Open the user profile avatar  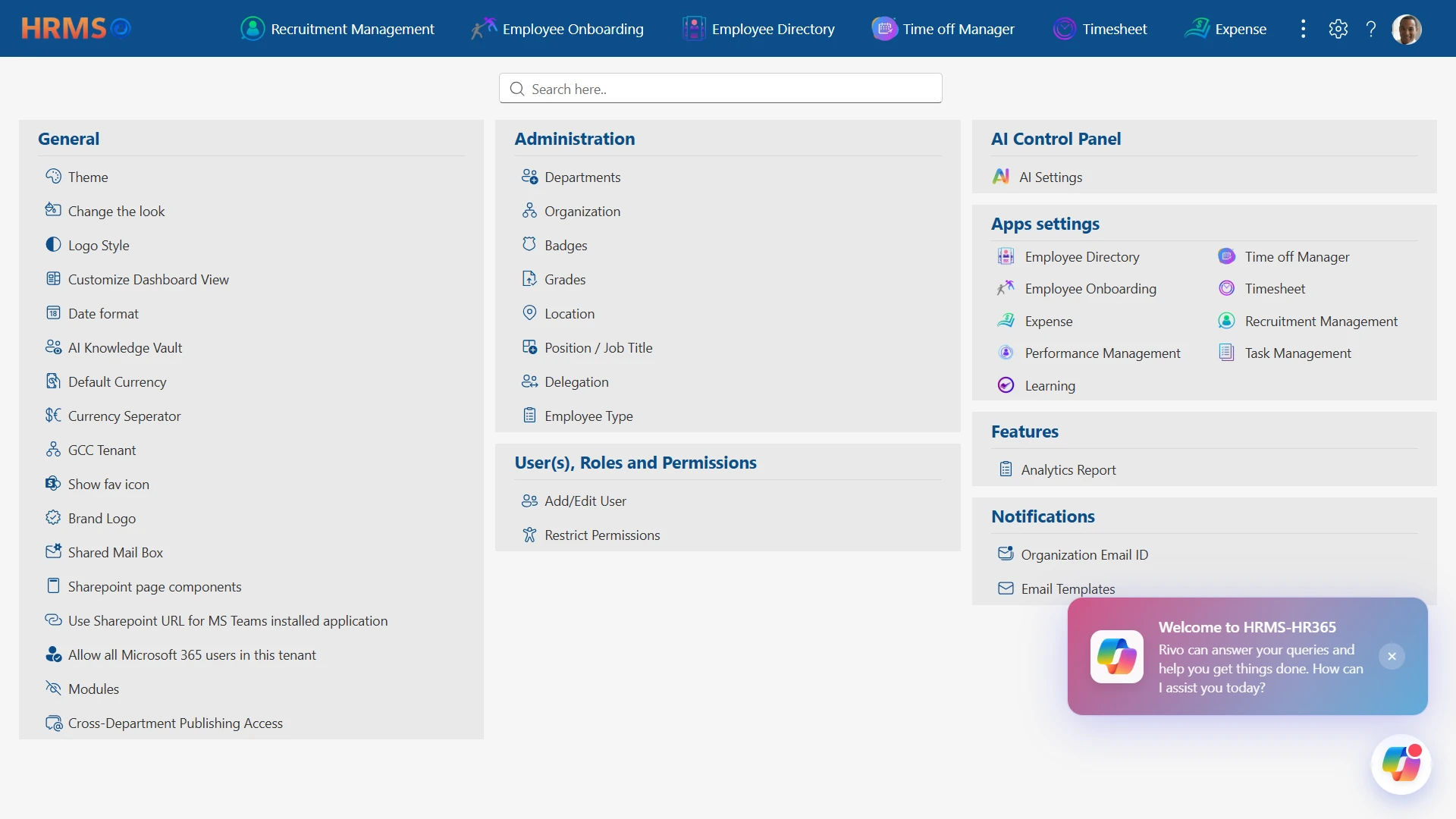coord(1407,29)
